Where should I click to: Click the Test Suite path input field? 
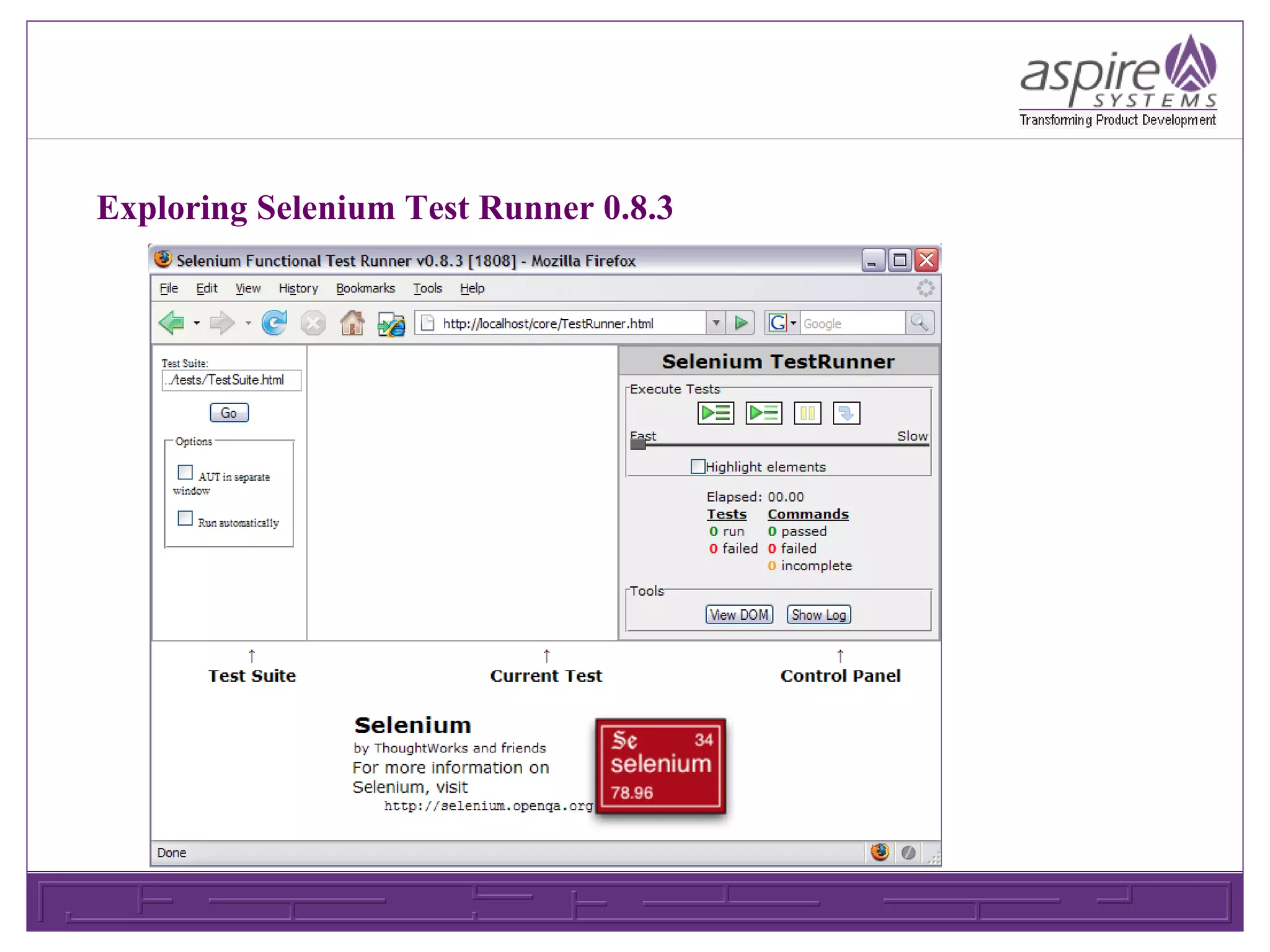[232, 380]
